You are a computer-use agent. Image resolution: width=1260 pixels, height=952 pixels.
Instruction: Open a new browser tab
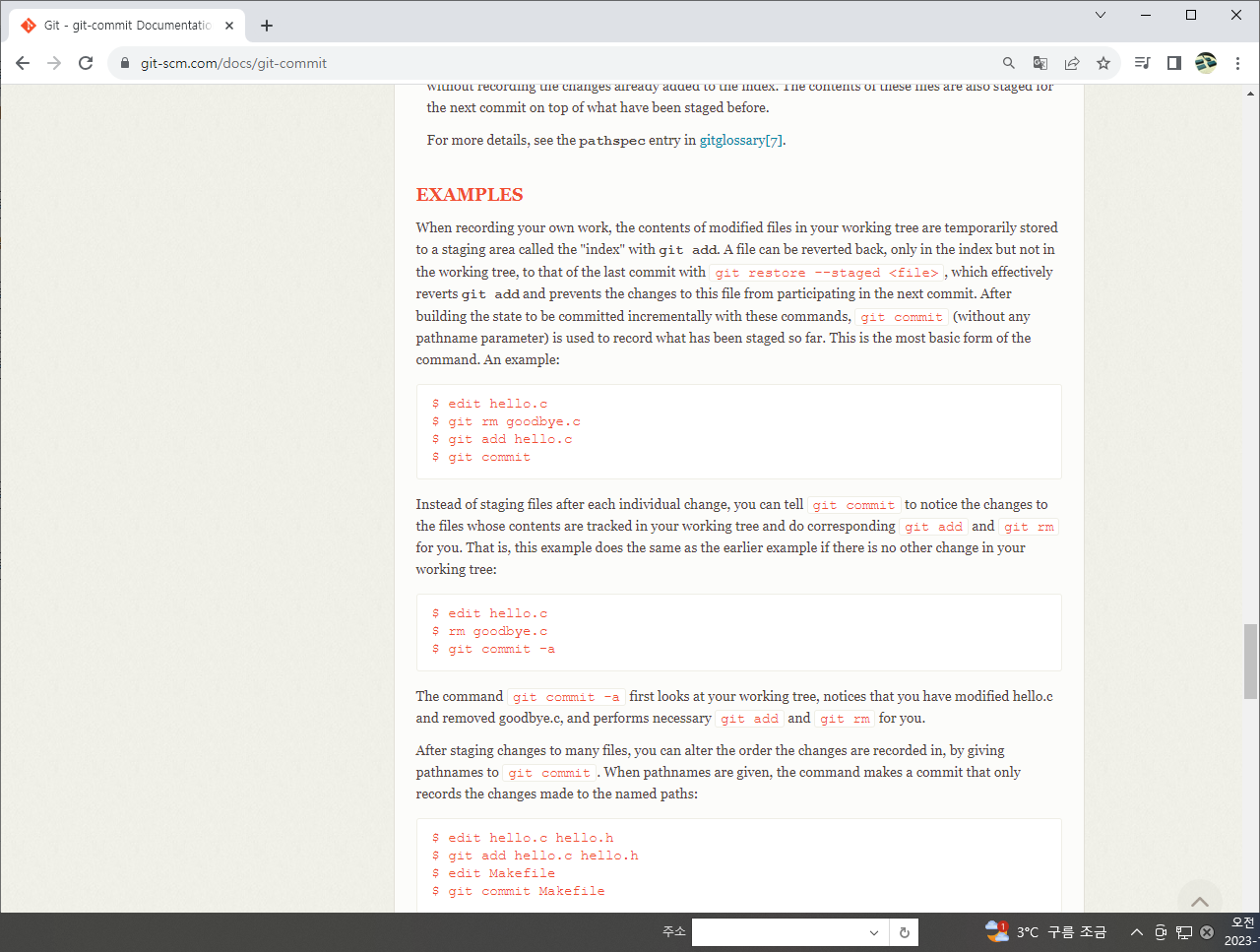267,26
